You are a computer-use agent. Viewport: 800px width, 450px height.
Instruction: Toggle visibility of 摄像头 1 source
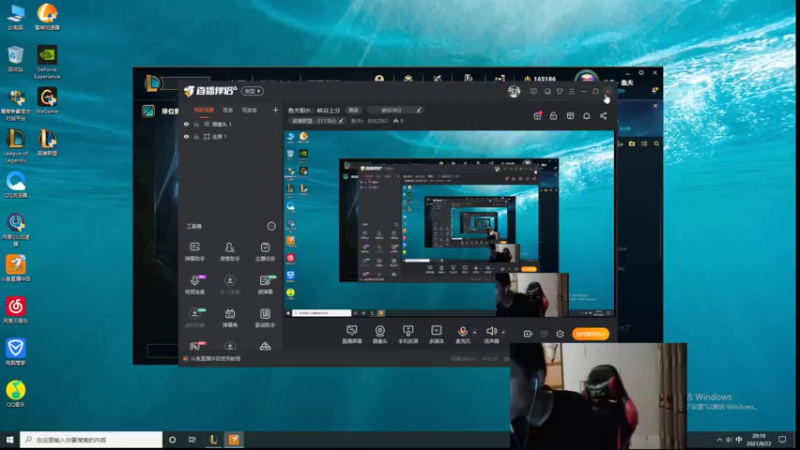tap(187, 124)
